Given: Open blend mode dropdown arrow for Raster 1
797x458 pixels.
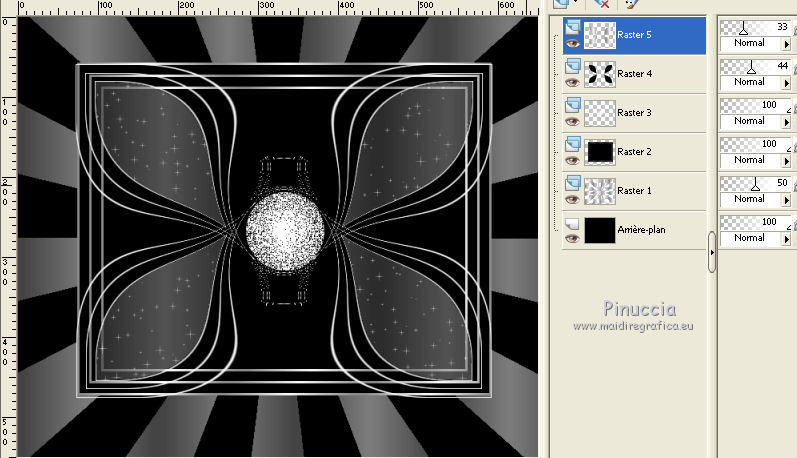Looking at the screenshot, I should tap(786, 200).
